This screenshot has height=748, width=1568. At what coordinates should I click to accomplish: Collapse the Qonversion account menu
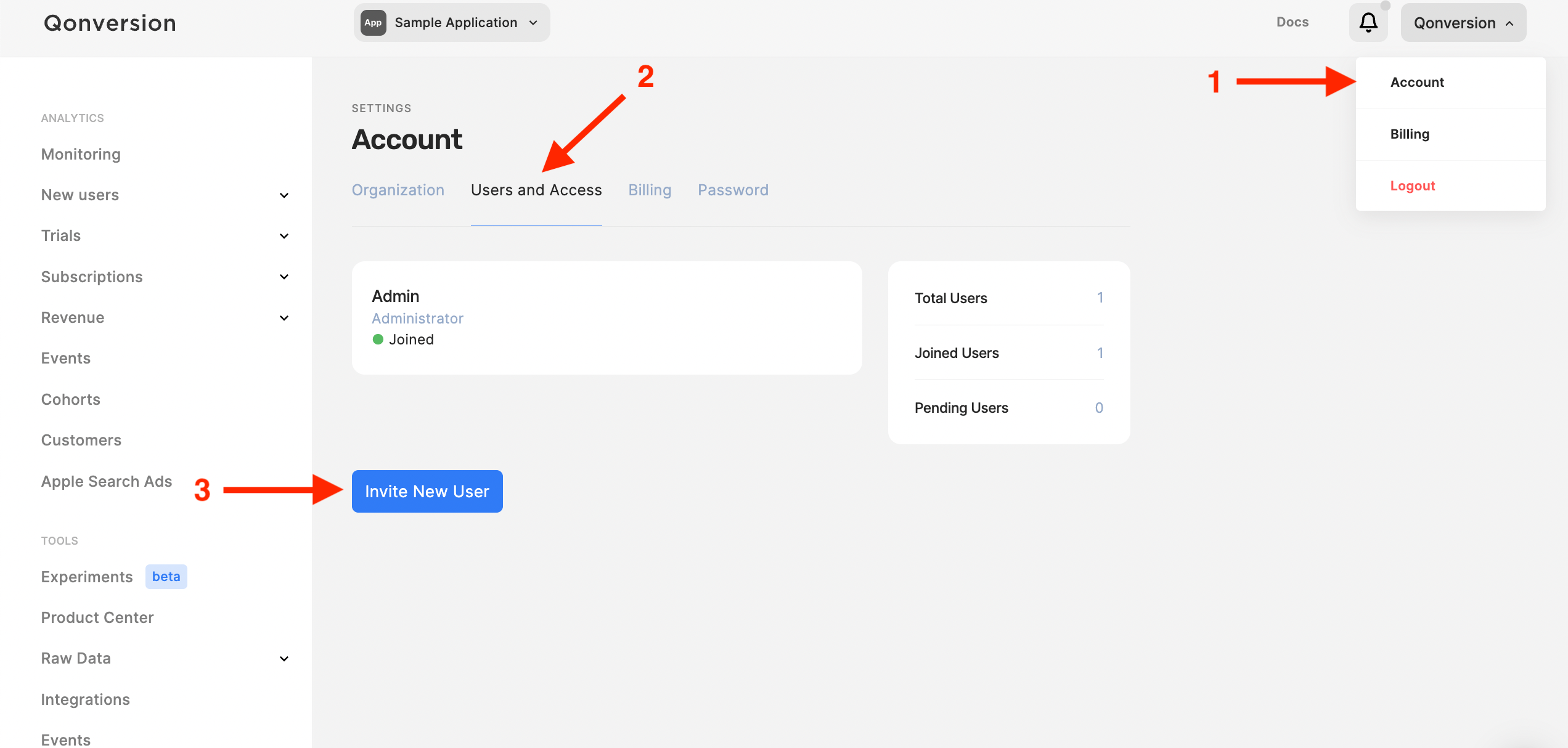[x=1463, y=23]
